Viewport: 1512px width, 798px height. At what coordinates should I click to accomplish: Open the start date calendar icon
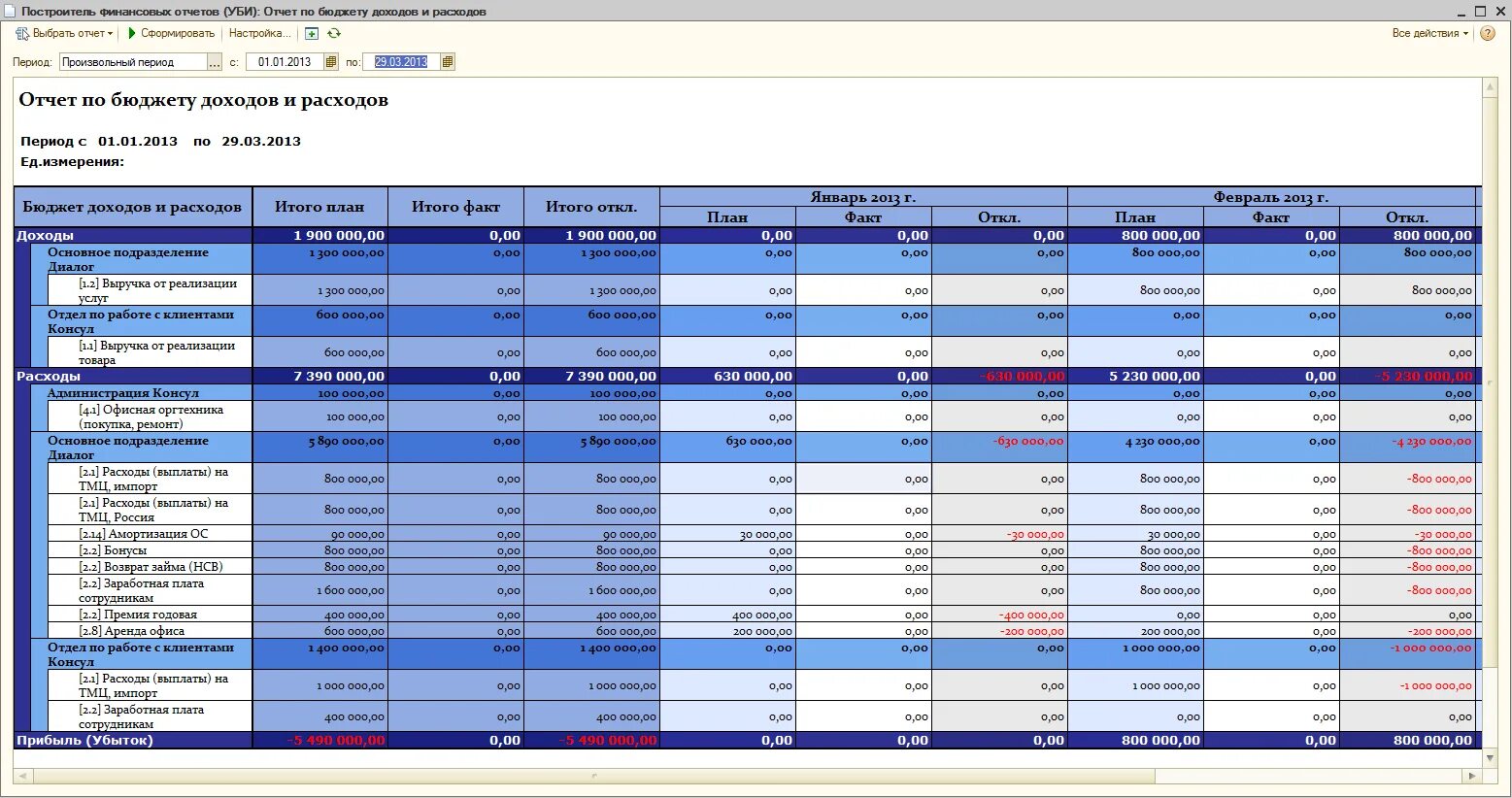point(331,62)
